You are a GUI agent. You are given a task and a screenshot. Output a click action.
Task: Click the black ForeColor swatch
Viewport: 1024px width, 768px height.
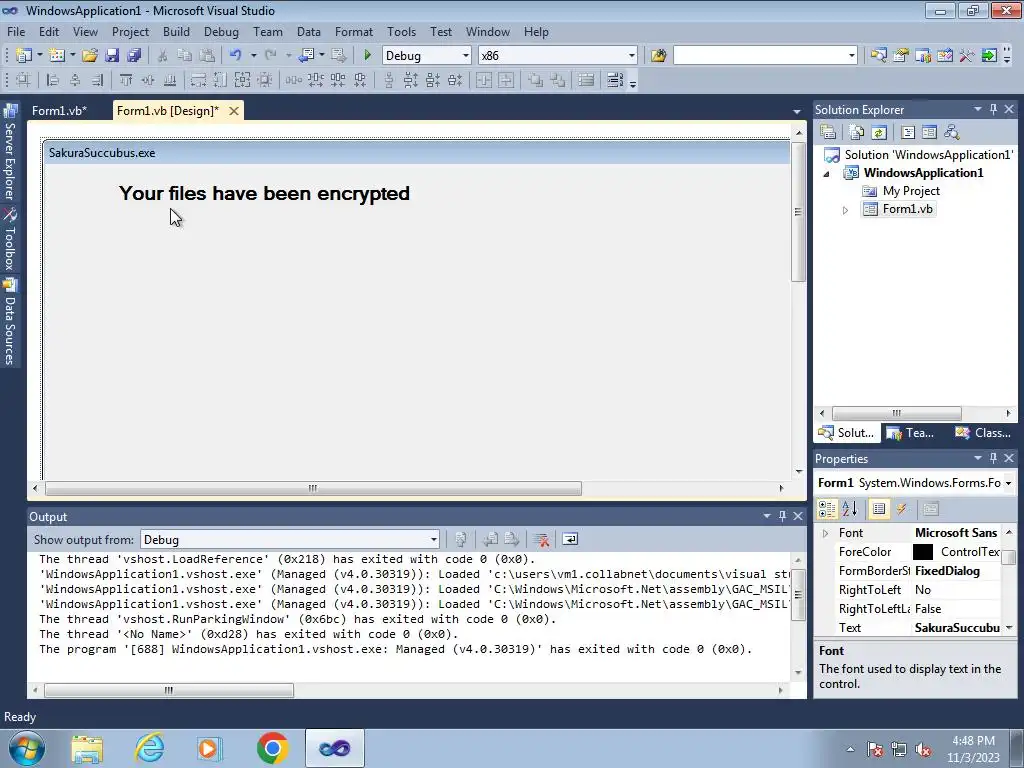click(x=923, y=552)
